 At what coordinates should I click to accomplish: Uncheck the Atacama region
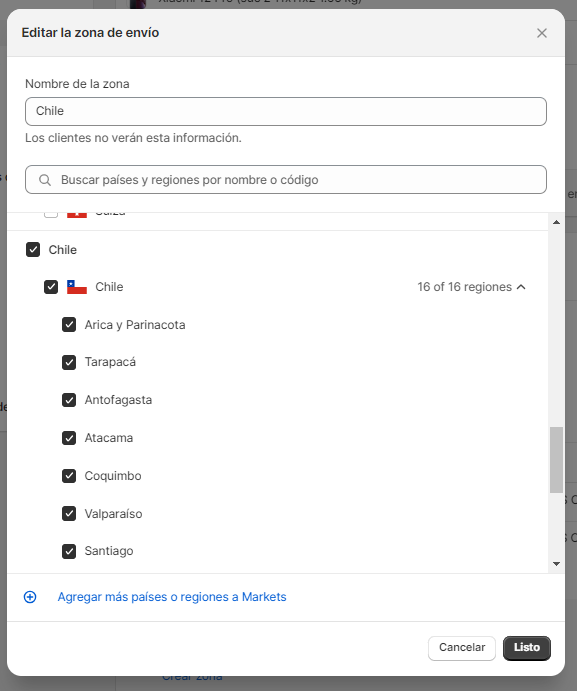(x=69, y=438)
